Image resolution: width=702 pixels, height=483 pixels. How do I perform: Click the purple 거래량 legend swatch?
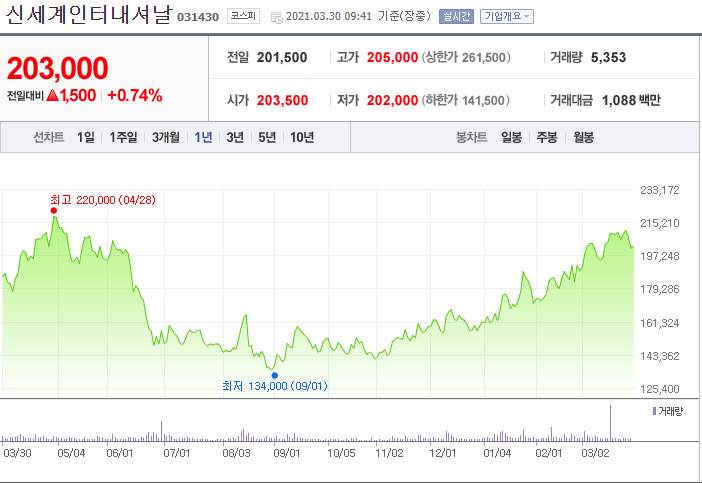[654, 411]
